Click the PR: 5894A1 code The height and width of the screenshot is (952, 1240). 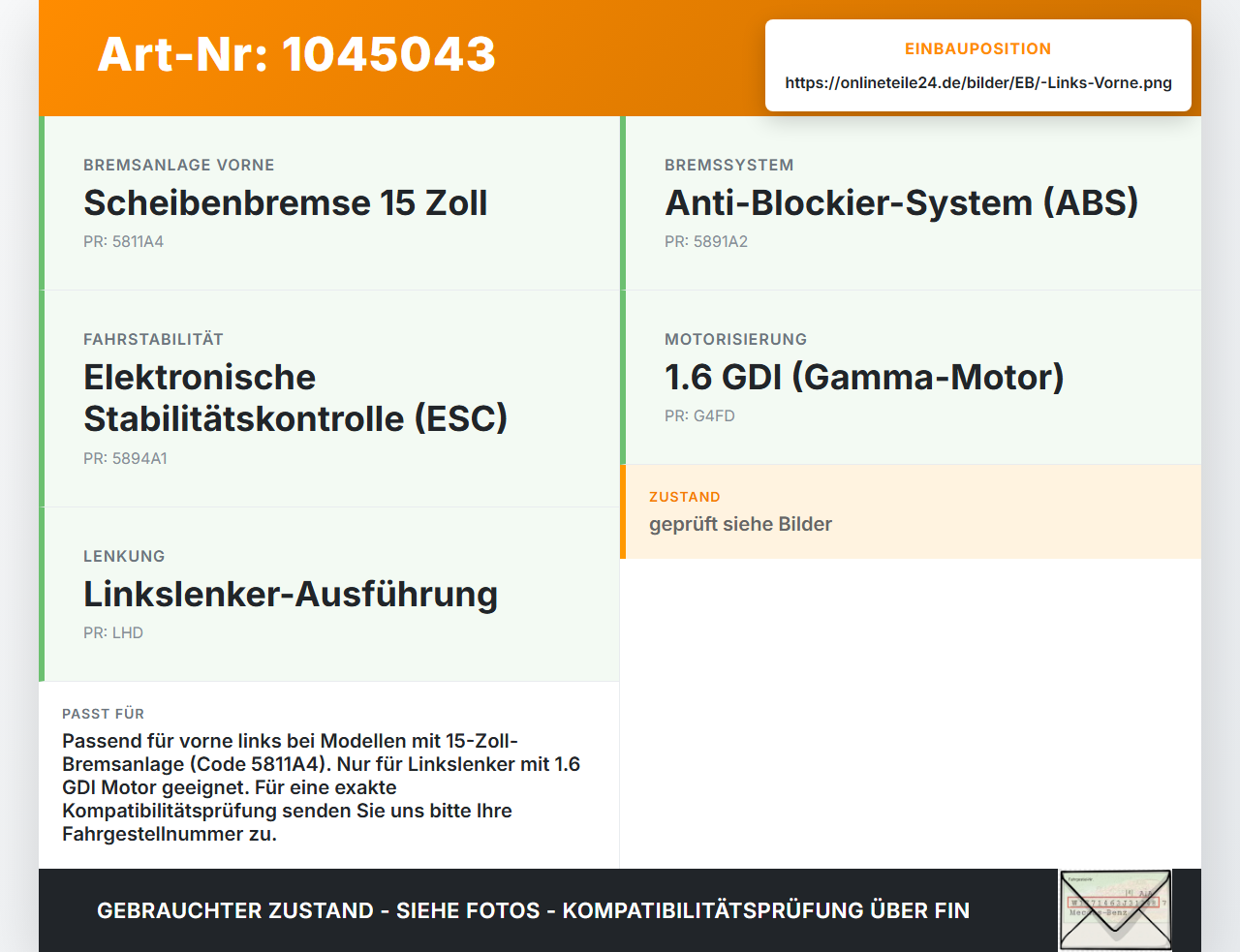coord(125,459)
